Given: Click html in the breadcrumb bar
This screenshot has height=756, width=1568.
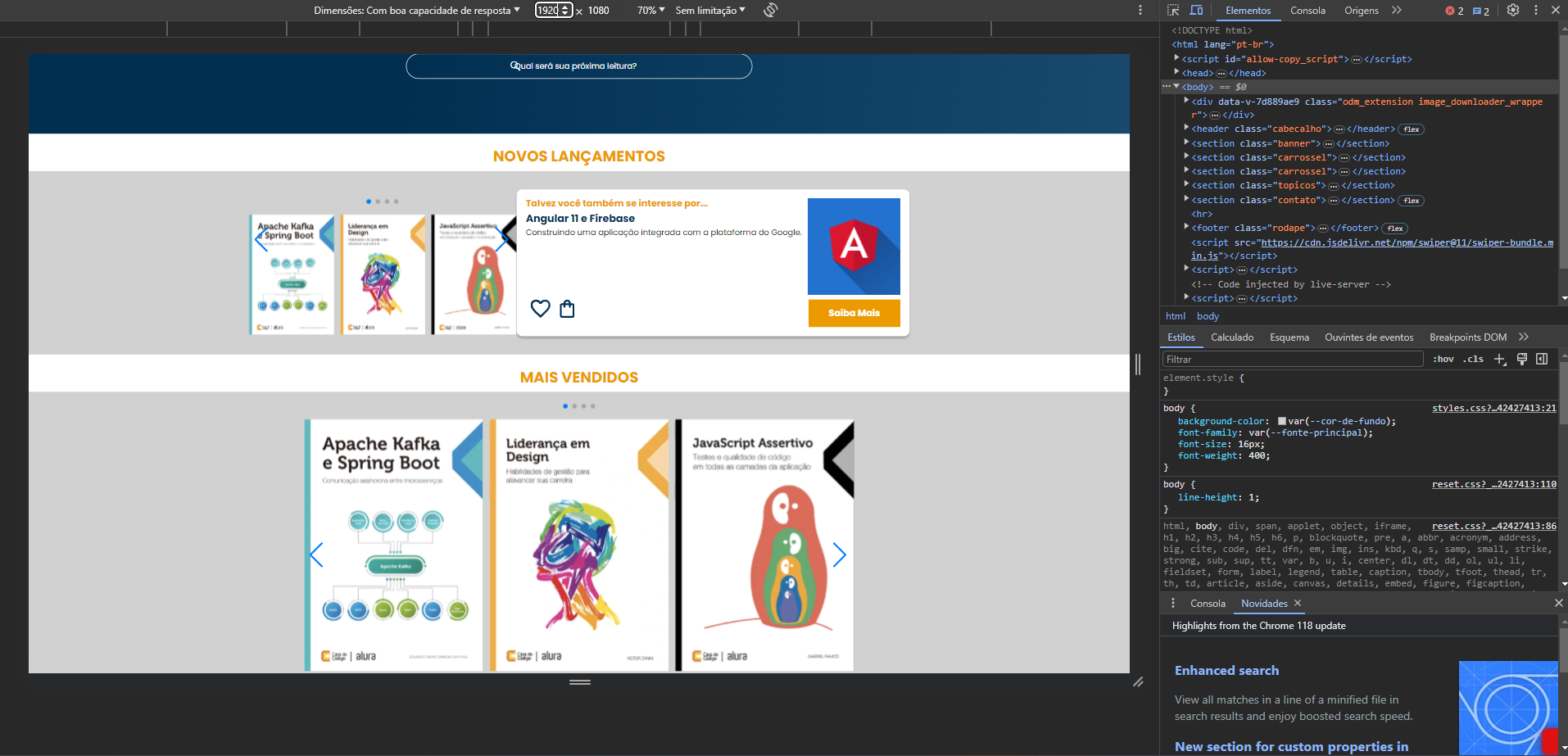Looking at the screenshot, I should coord(1176,316).
